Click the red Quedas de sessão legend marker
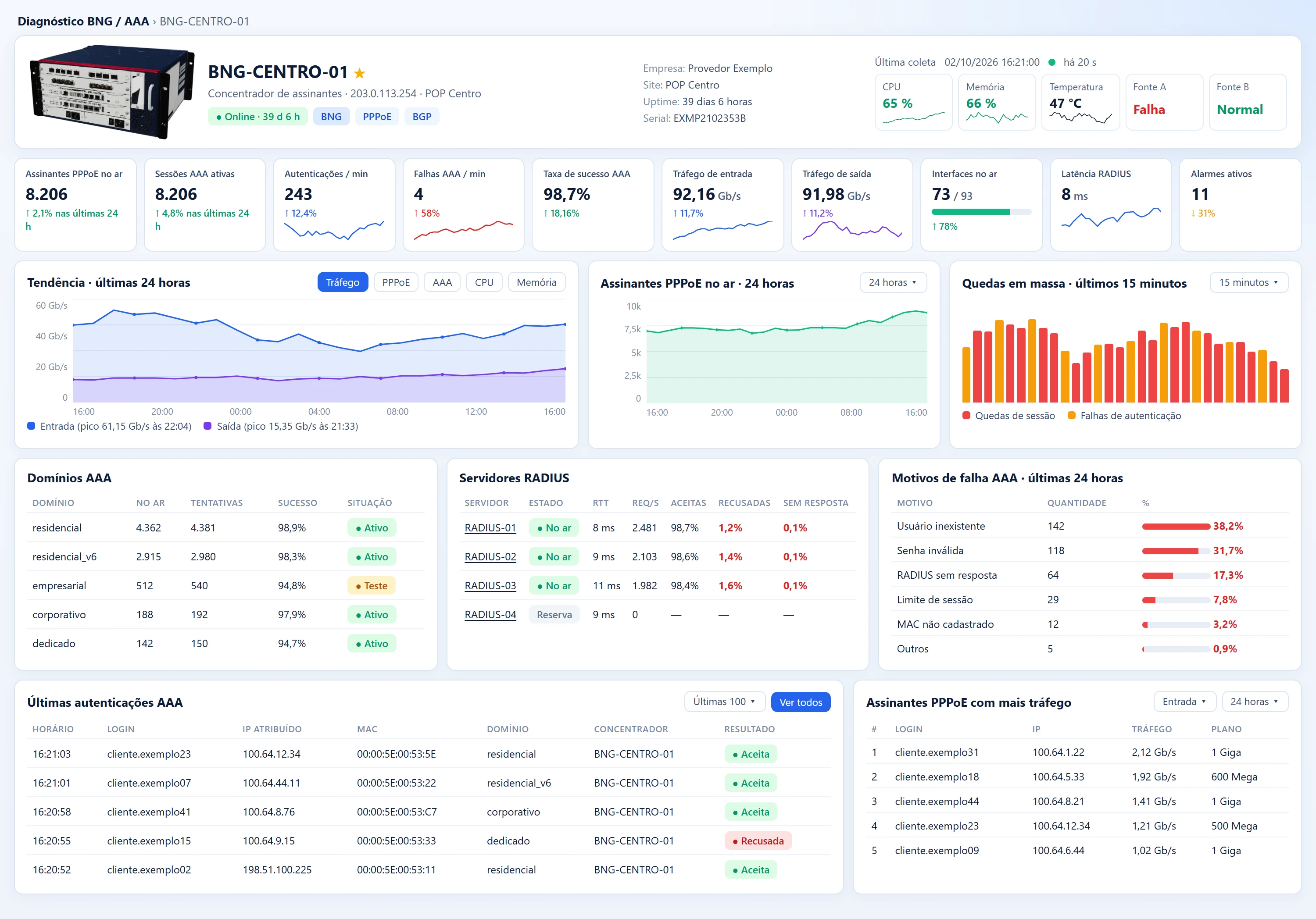 tap(966, 415)
